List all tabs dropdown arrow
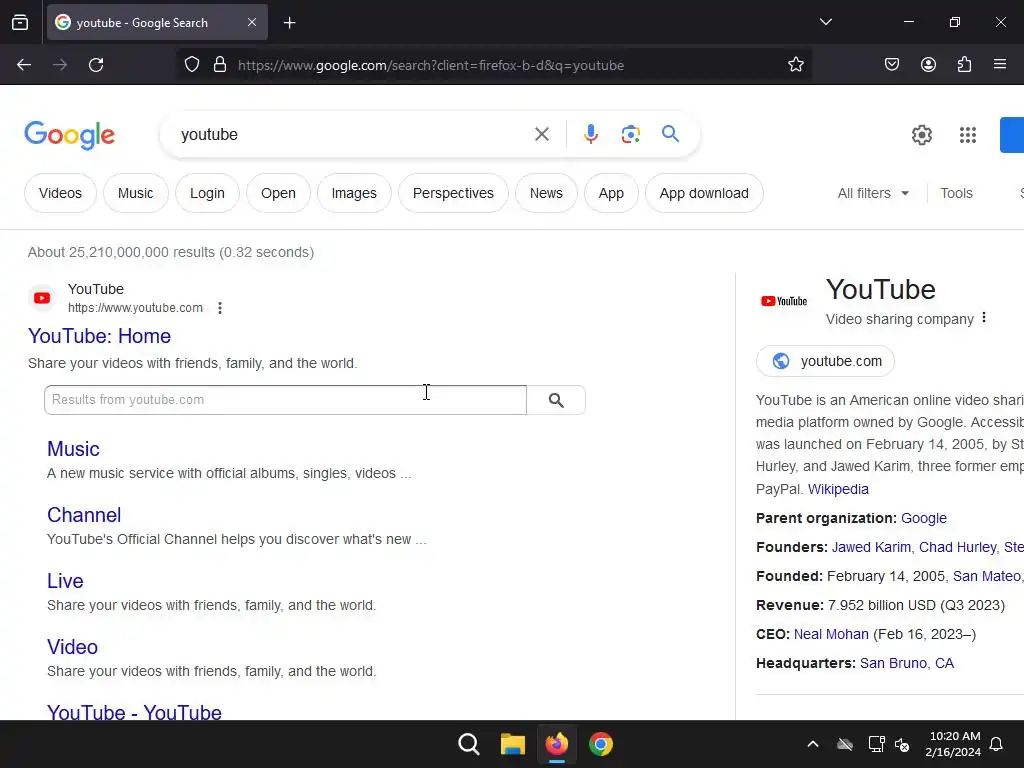Screen dimensions: 1024x768 (x=825, y=22)
